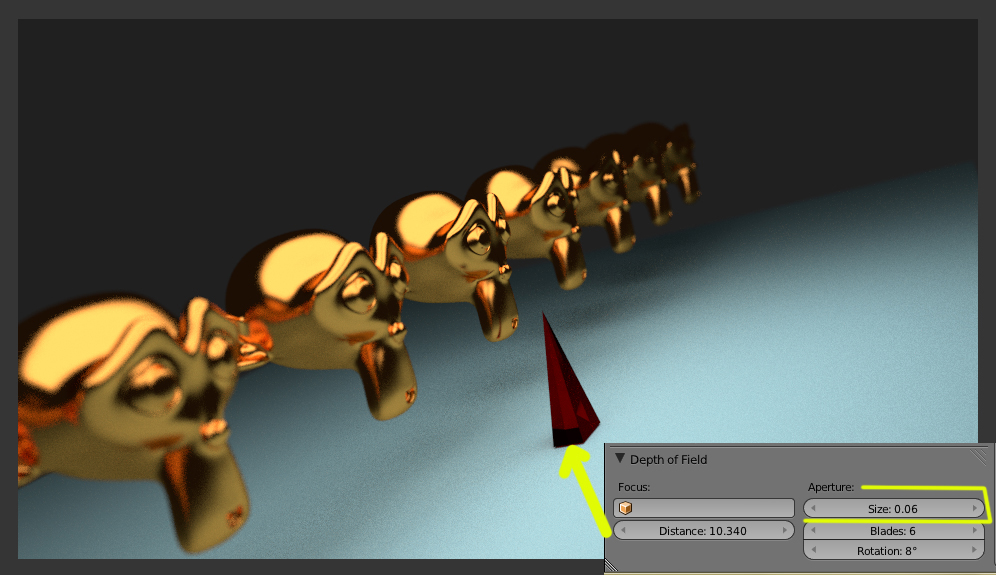Increase Distance with its right arrow
The image size is (996, 575).
[785, 531]
